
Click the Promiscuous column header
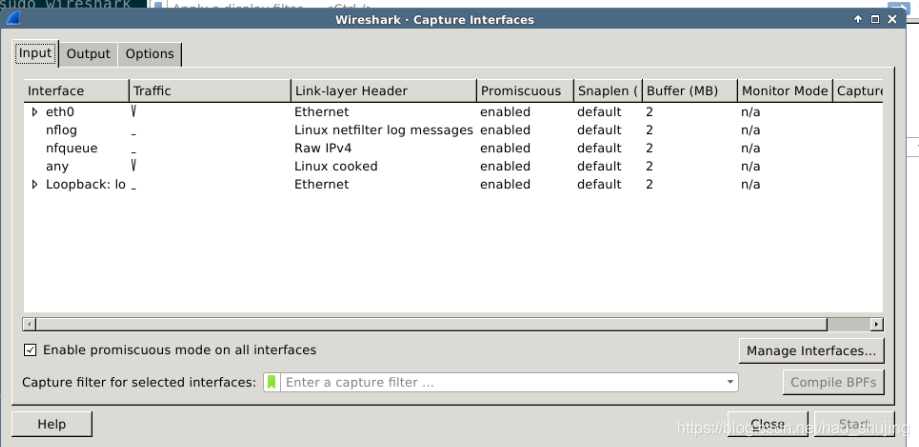pos(525,91)
